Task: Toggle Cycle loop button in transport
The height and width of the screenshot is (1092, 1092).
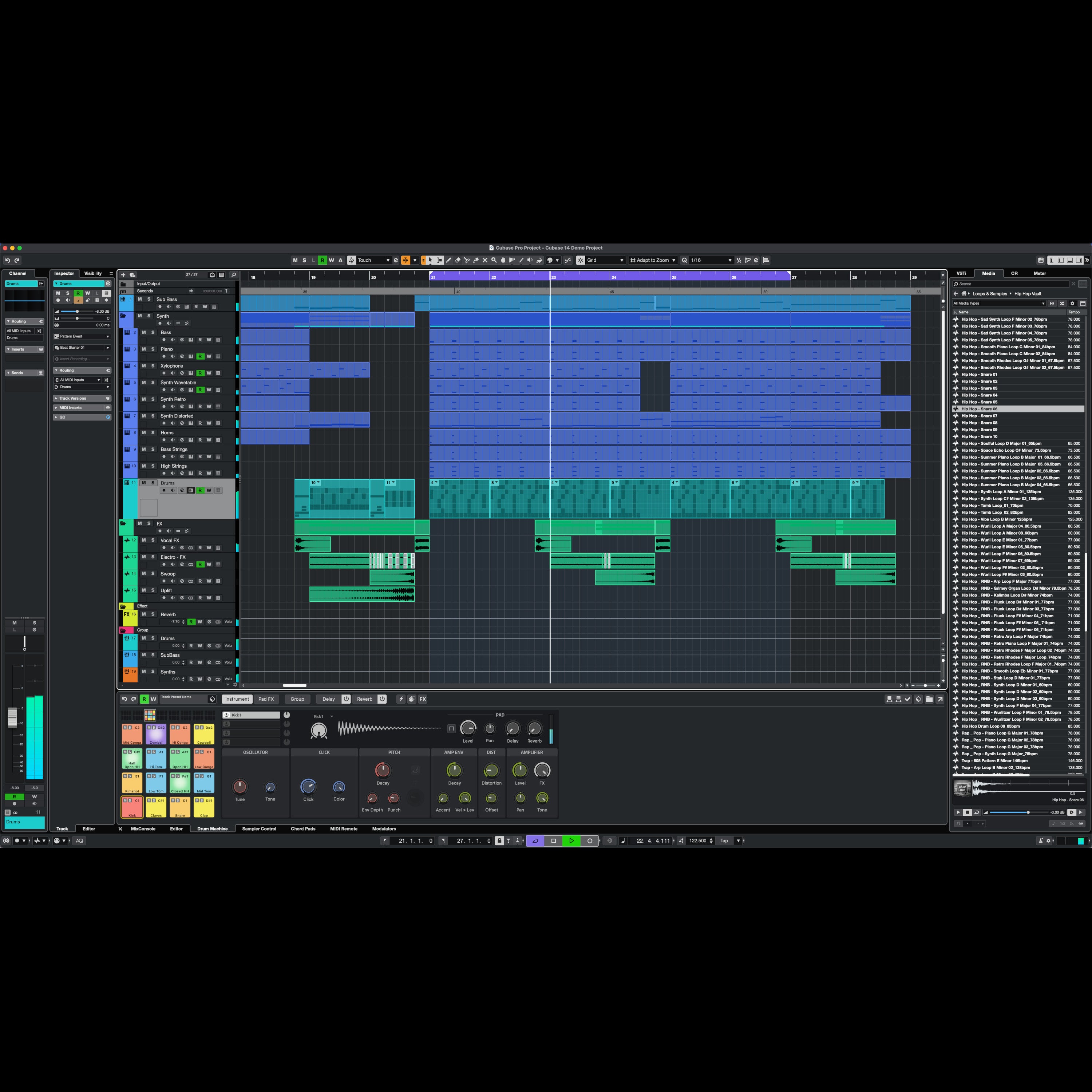Action: [x=535, y=841]
